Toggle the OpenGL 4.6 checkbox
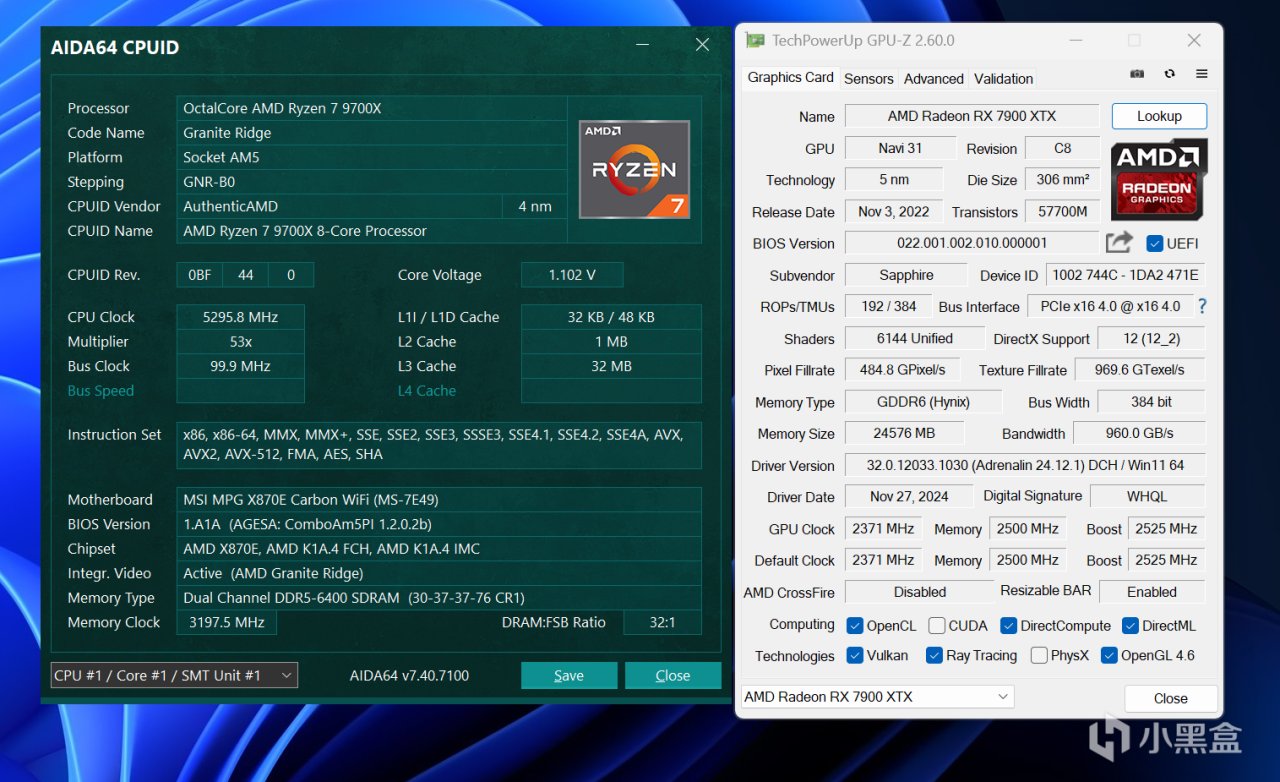 pos(1109,656)
